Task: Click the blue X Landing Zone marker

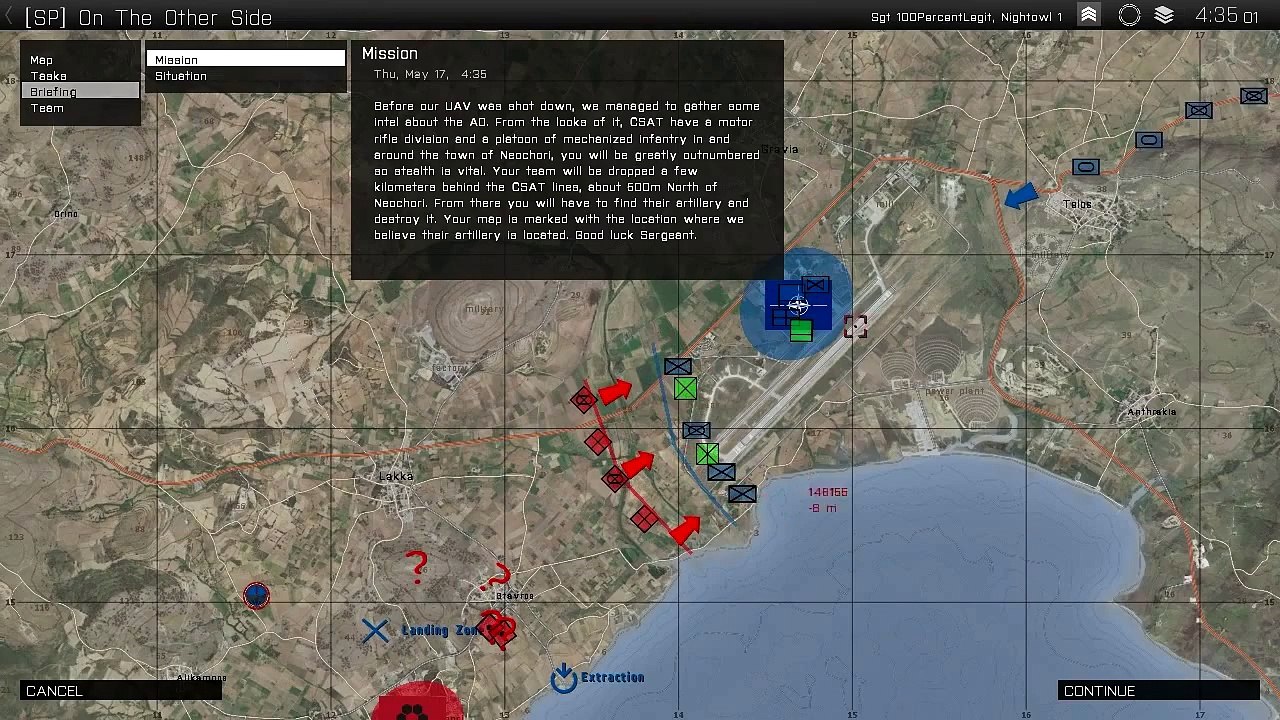Action: [375, 630]
